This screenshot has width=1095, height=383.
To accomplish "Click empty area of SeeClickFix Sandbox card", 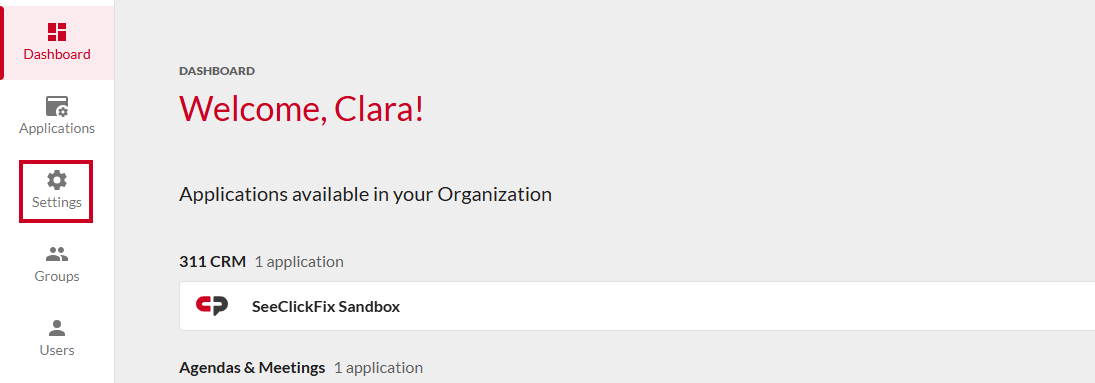I will tap(698, 306).
